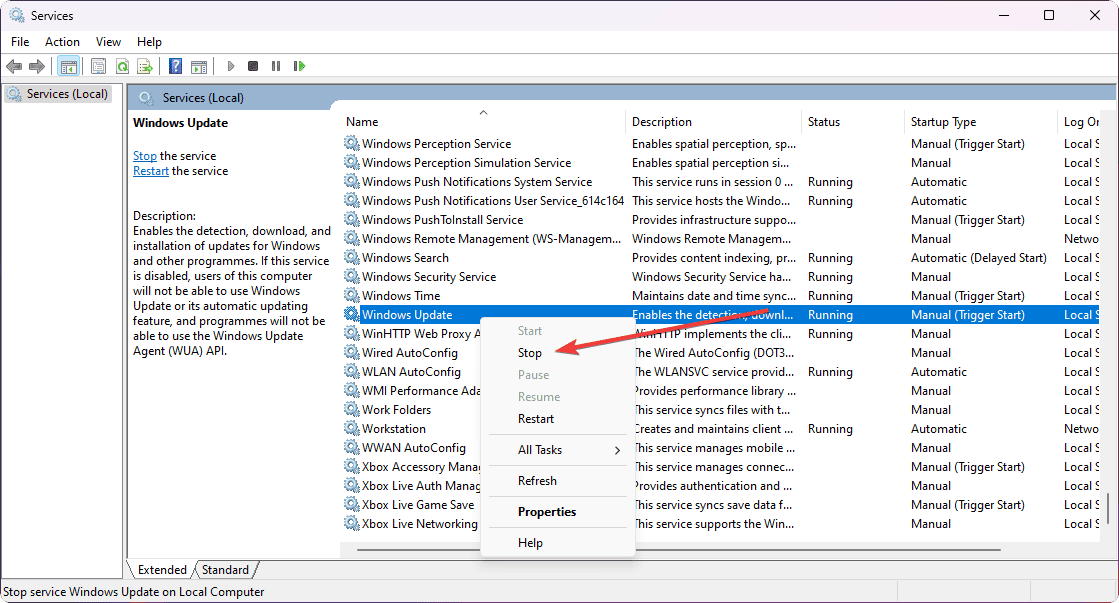
Task: Click the Forward navigation arrow icon
Action: [x=38, y=66]
